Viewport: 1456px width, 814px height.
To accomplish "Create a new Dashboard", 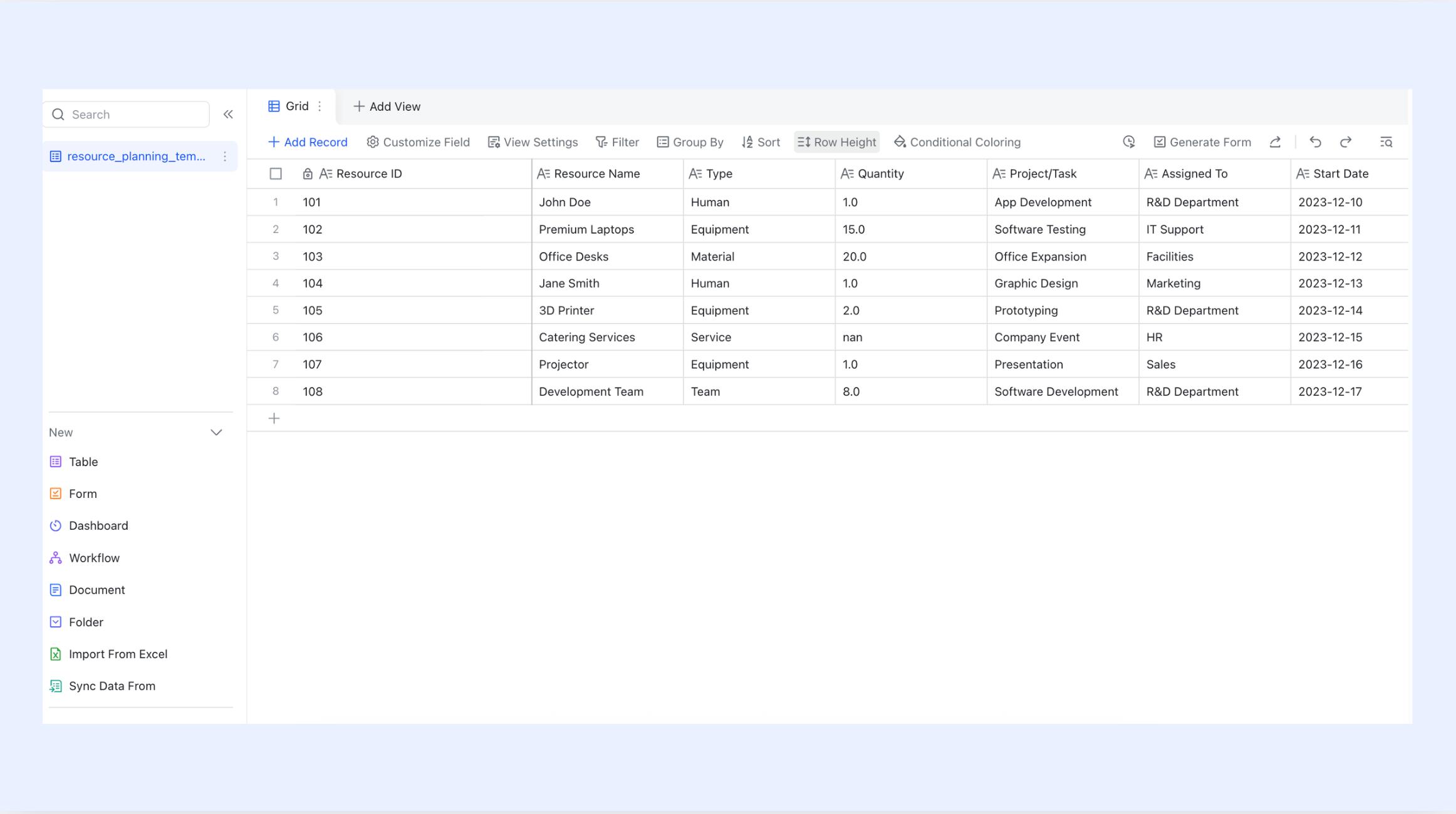I will (x=98, y=525).
